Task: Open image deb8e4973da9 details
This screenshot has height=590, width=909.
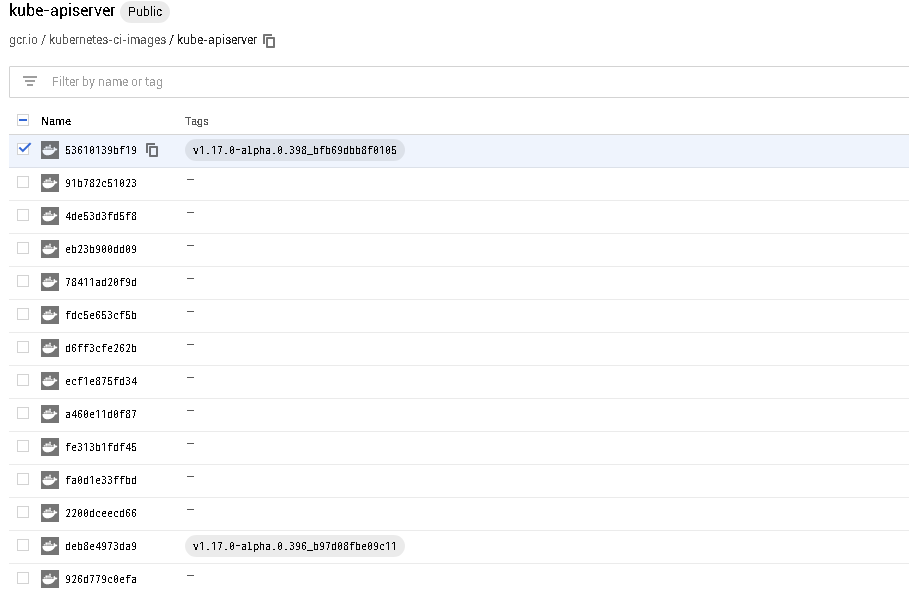Action: (x=101, y=547)
